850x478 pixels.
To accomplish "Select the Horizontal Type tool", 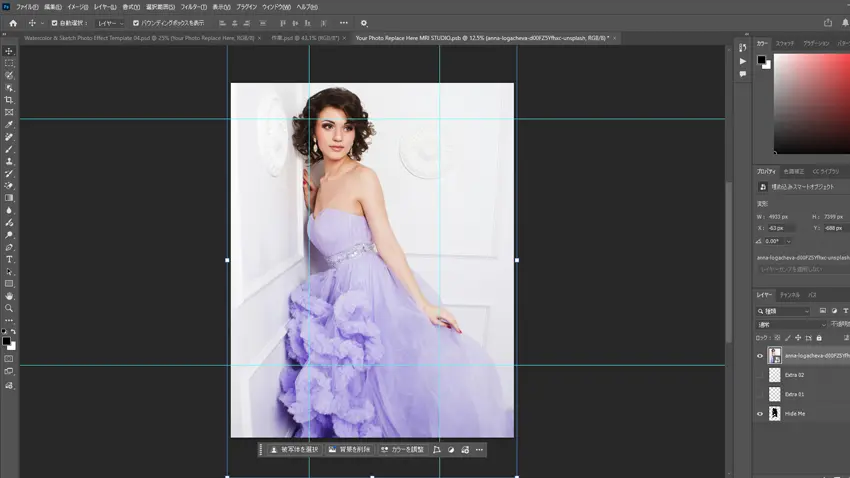I will point(9,259).
